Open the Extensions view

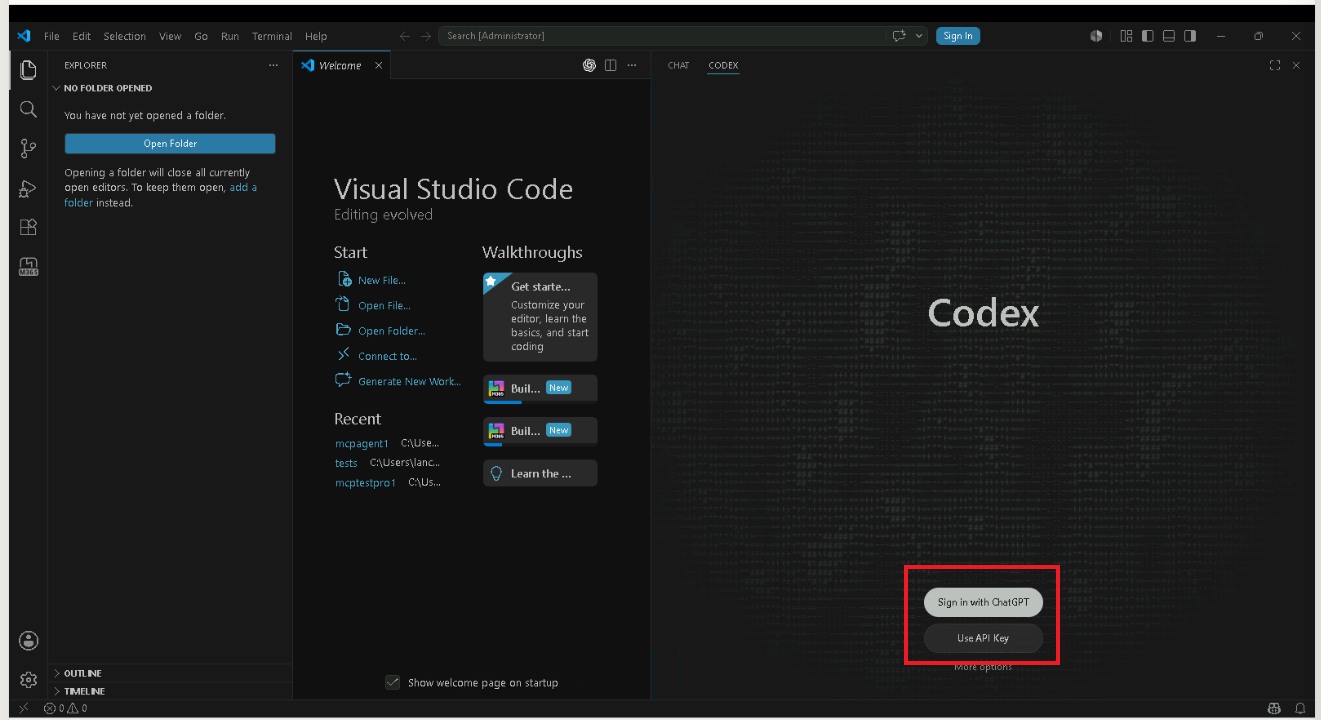pos(28,228)
